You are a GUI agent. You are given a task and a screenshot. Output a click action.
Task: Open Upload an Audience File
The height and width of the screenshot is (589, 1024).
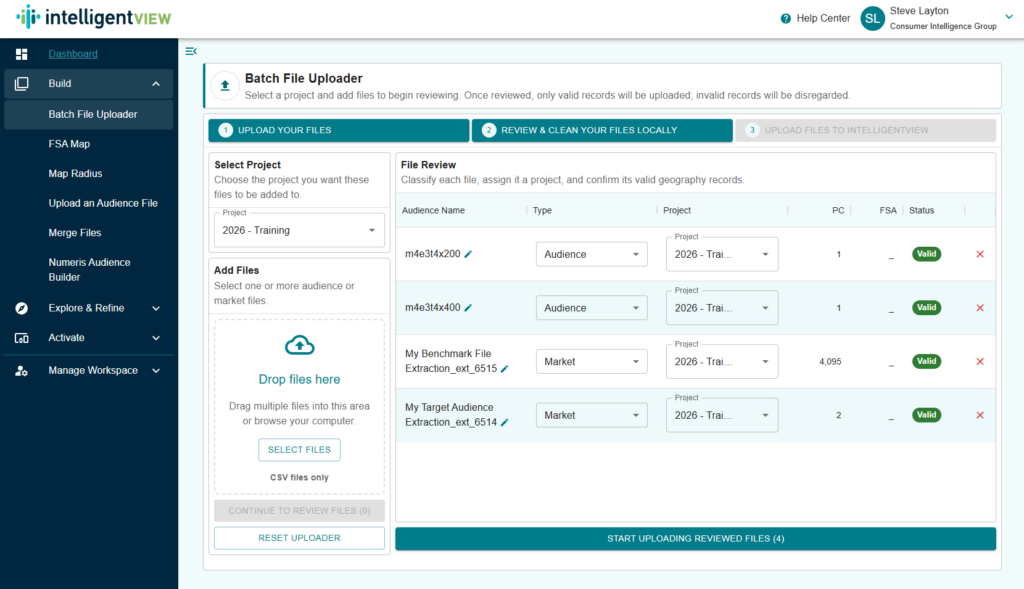point(103,203)
